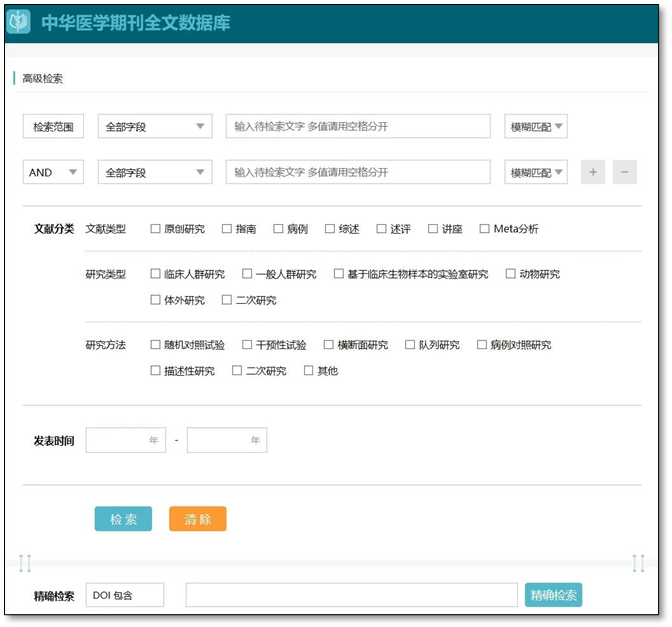Check the 病例 checkbox
The image size is (672, 627).
[278, 229]
